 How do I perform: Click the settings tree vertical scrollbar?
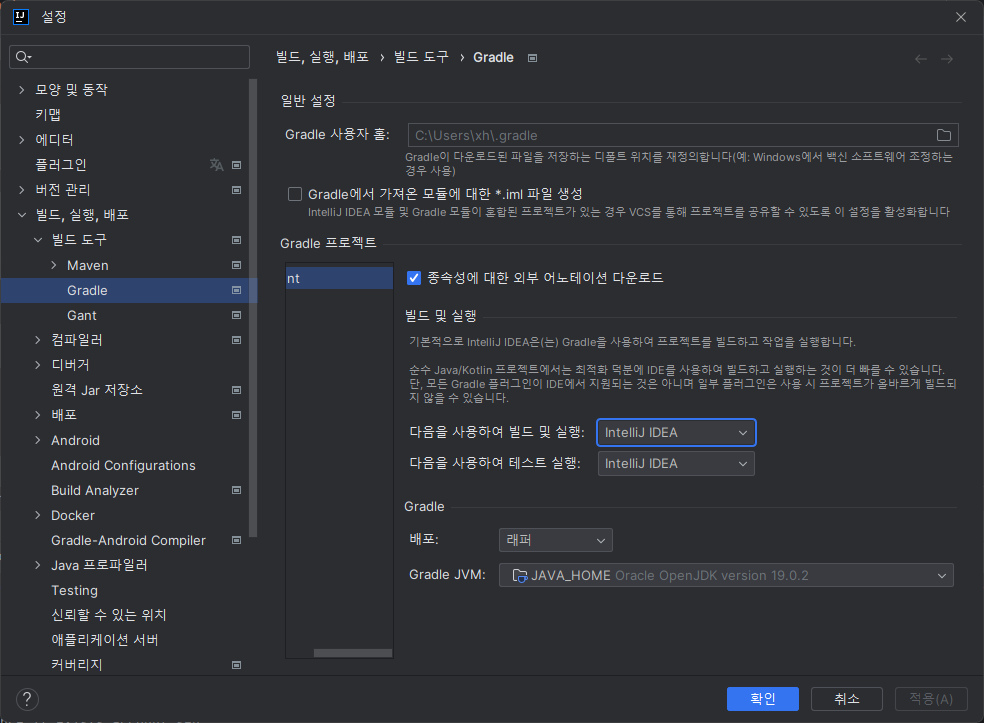(x=253, y=308)
